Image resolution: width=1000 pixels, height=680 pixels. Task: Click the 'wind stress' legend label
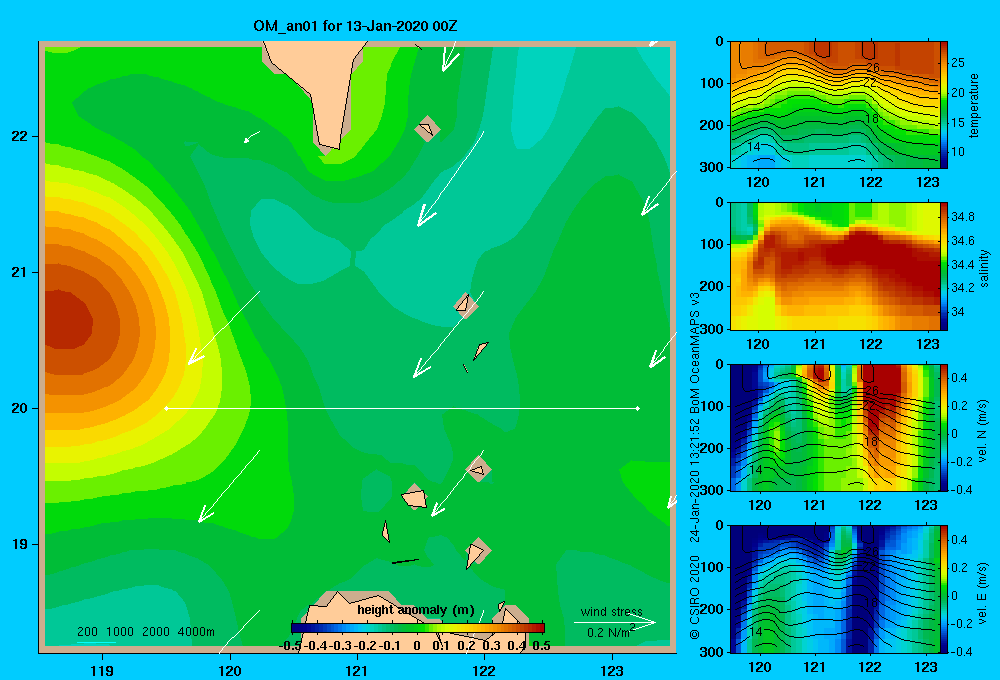612,612
